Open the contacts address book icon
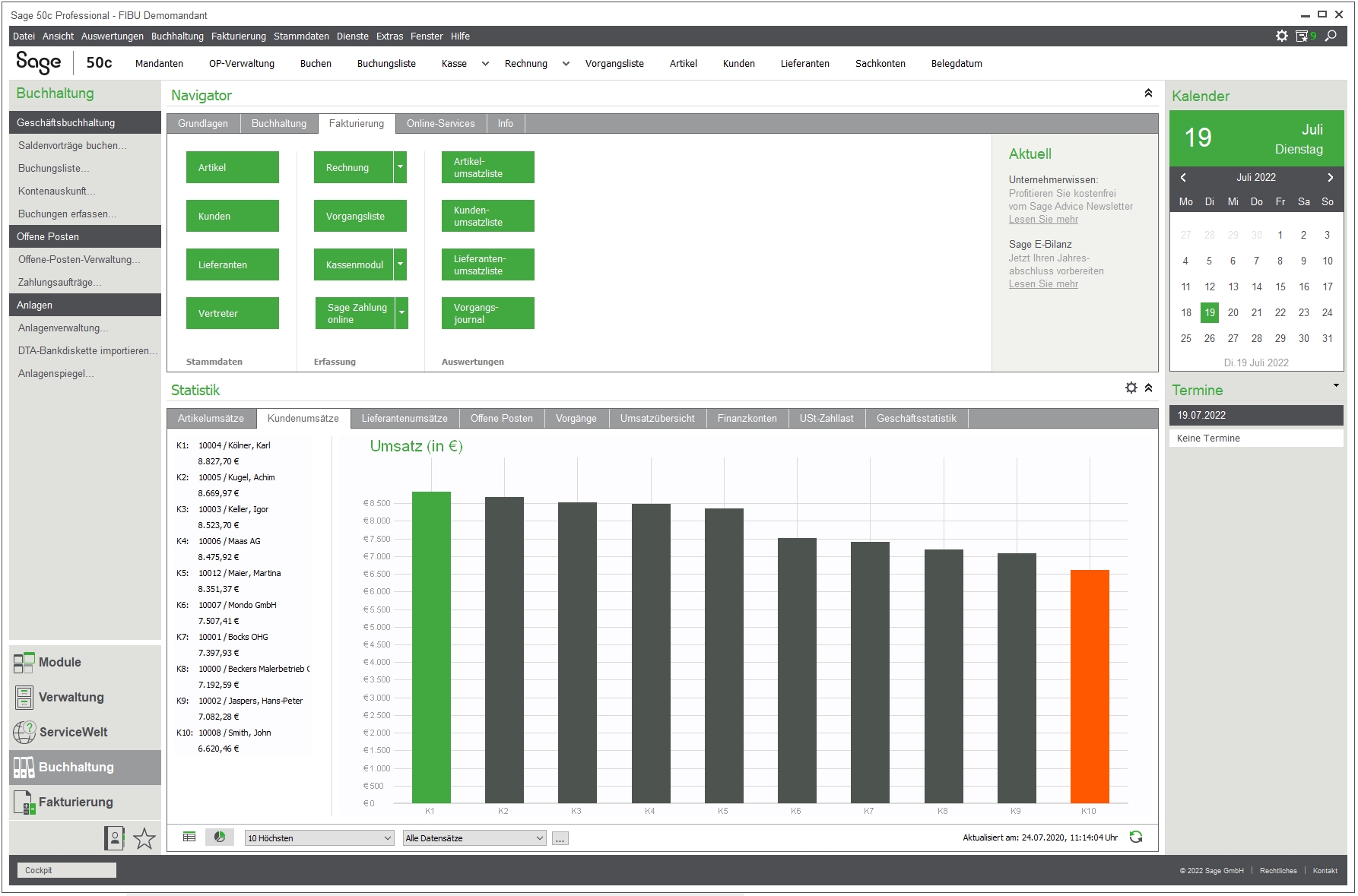The width and height of the screenshot is (1358, 896). [114, 838]
